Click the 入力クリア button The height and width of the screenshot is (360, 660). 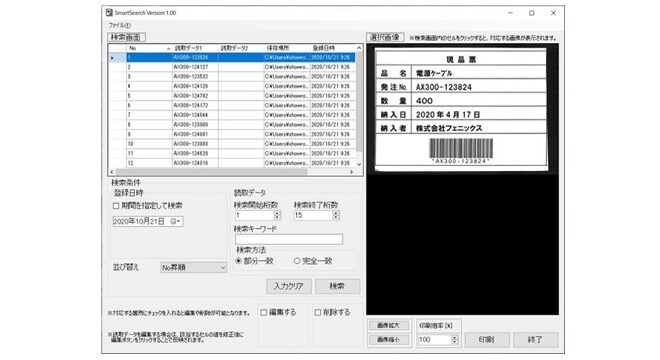click(289, 286)
